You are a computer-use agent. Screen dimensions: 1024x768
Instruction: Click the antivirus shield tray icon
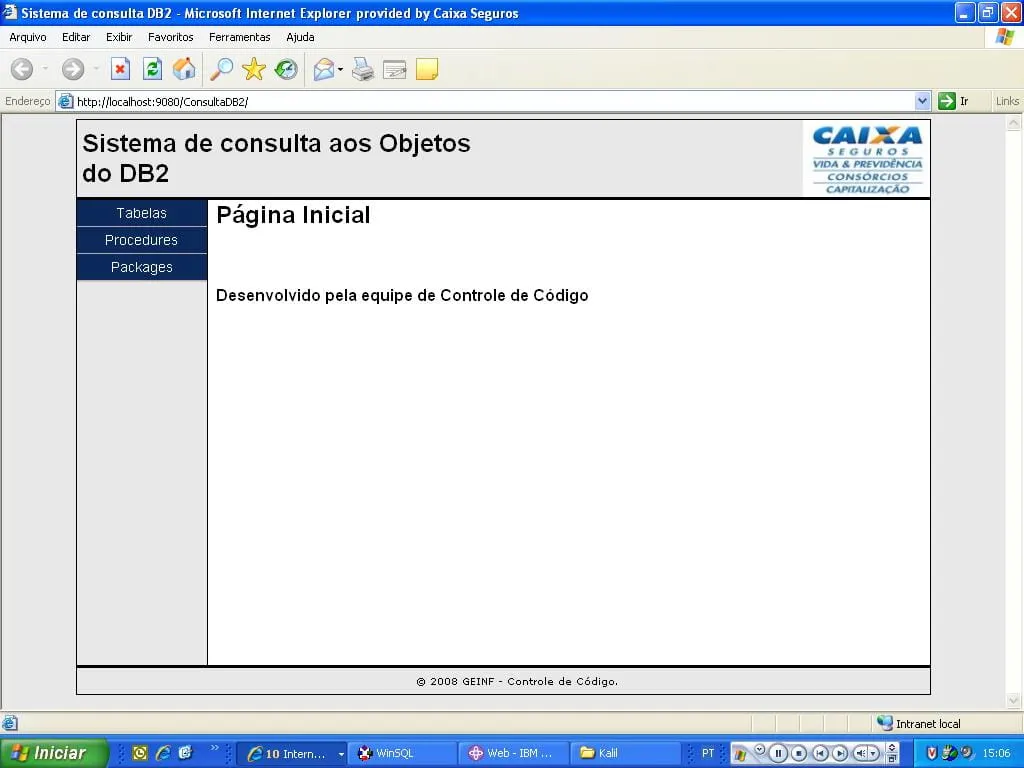point(932,753)
